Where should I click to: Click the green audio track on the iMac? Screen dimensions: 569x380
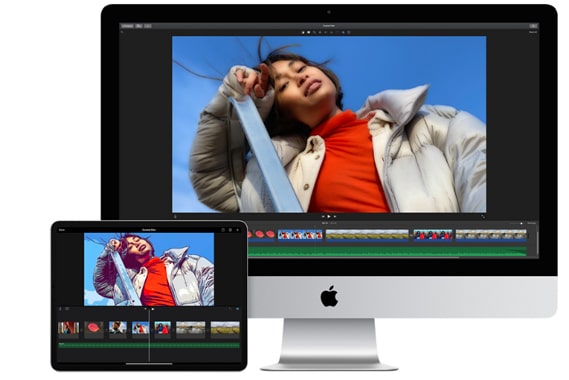point(387,251)
